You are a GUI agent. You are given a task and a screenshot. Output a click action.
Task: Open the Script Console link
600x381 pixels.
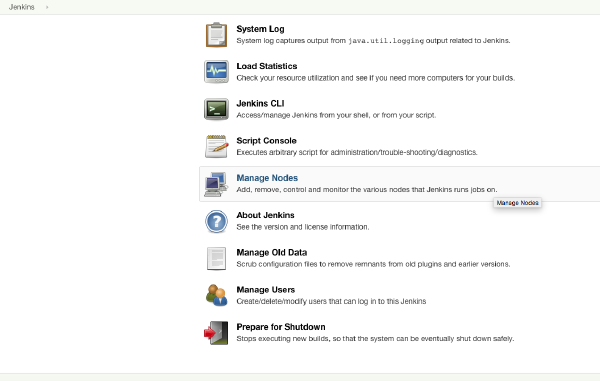[x=266, y=141]
